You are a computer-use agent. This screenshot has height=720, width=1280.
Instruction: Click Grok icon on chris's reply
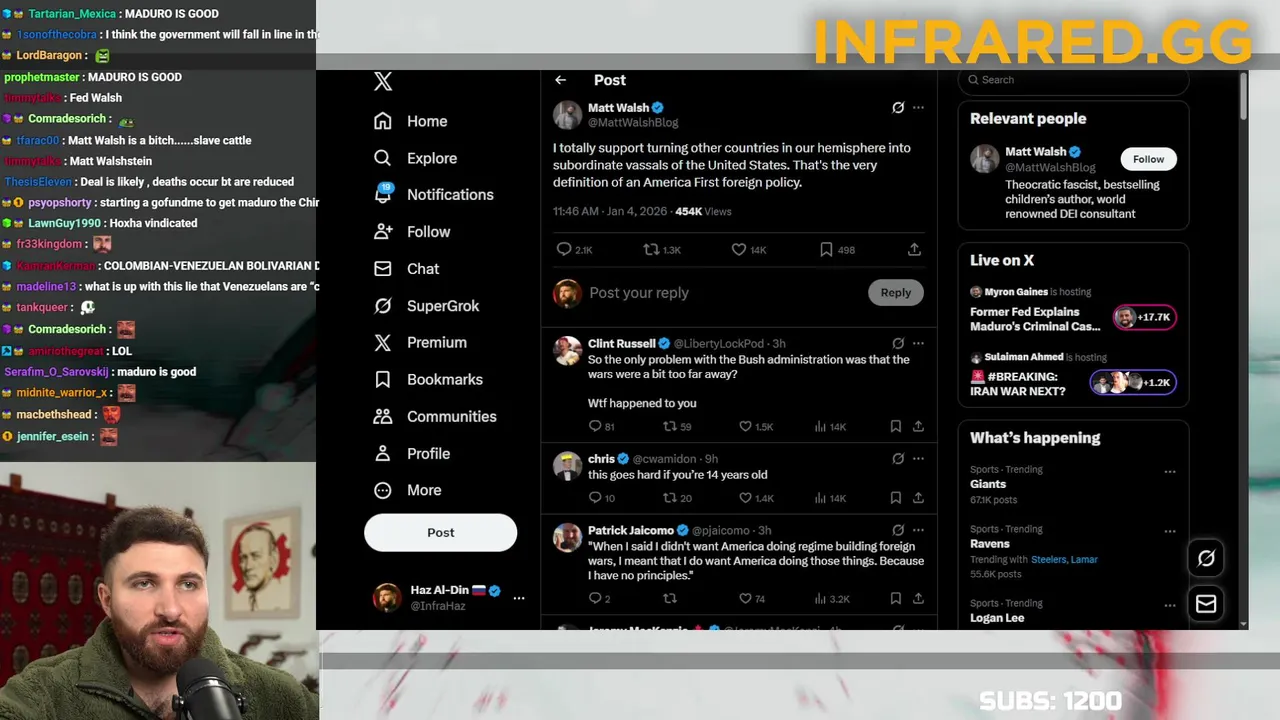(898, 458)
